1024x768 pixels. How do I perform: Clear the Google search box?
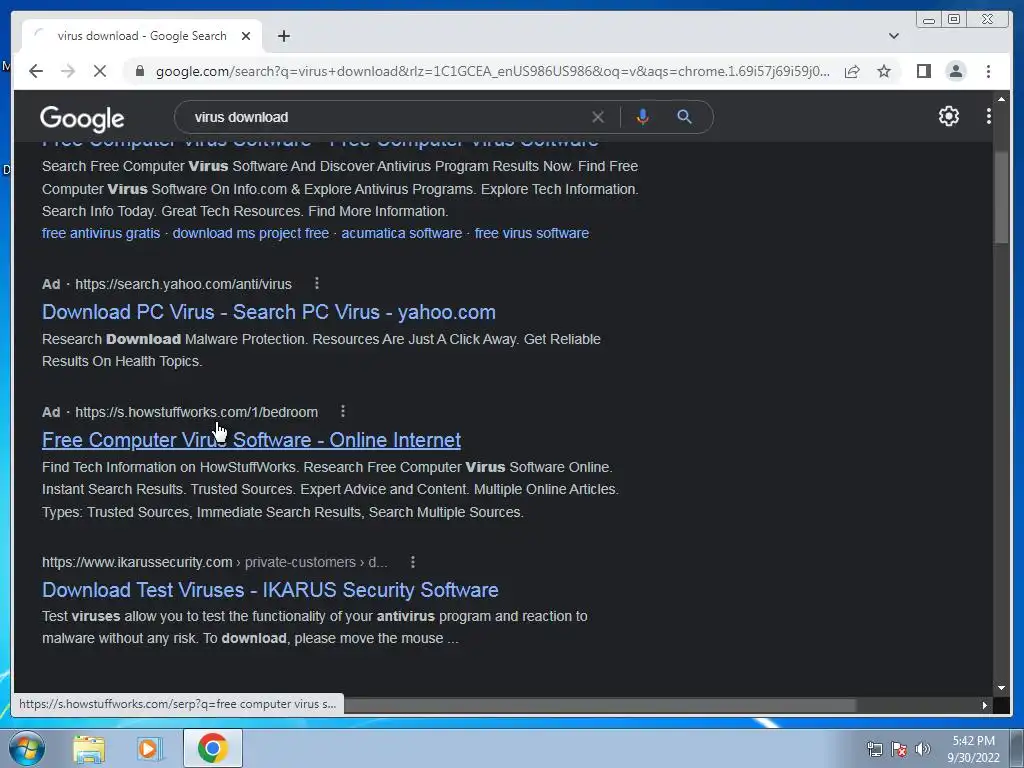pos(598,117)
